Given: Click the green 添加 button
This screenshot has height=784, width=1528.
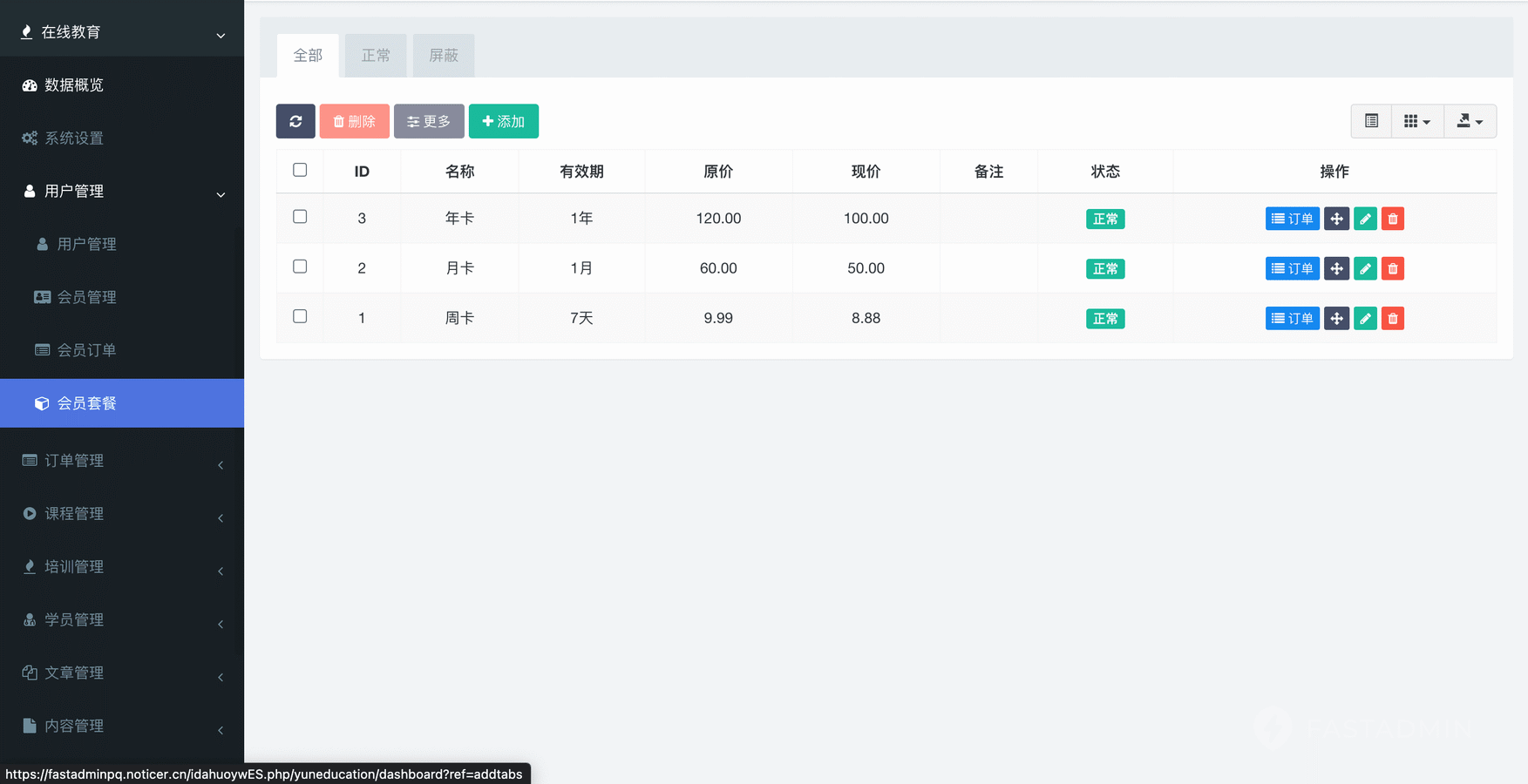Looking at the screenshot, I should point(503,121).
